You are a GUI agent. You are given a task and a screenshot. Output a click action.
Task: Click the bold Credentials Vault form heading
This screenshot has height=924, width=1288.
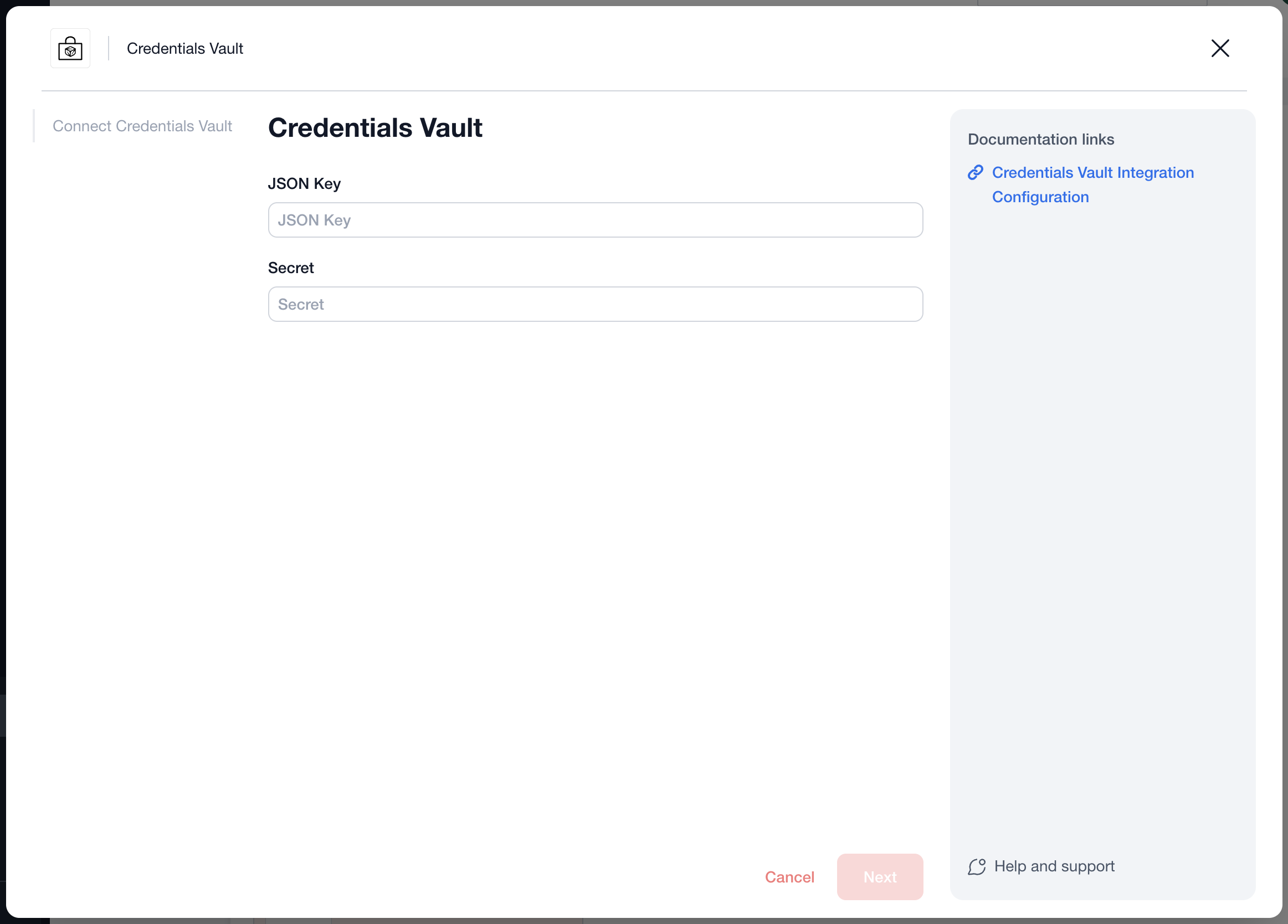pos(376,128)
